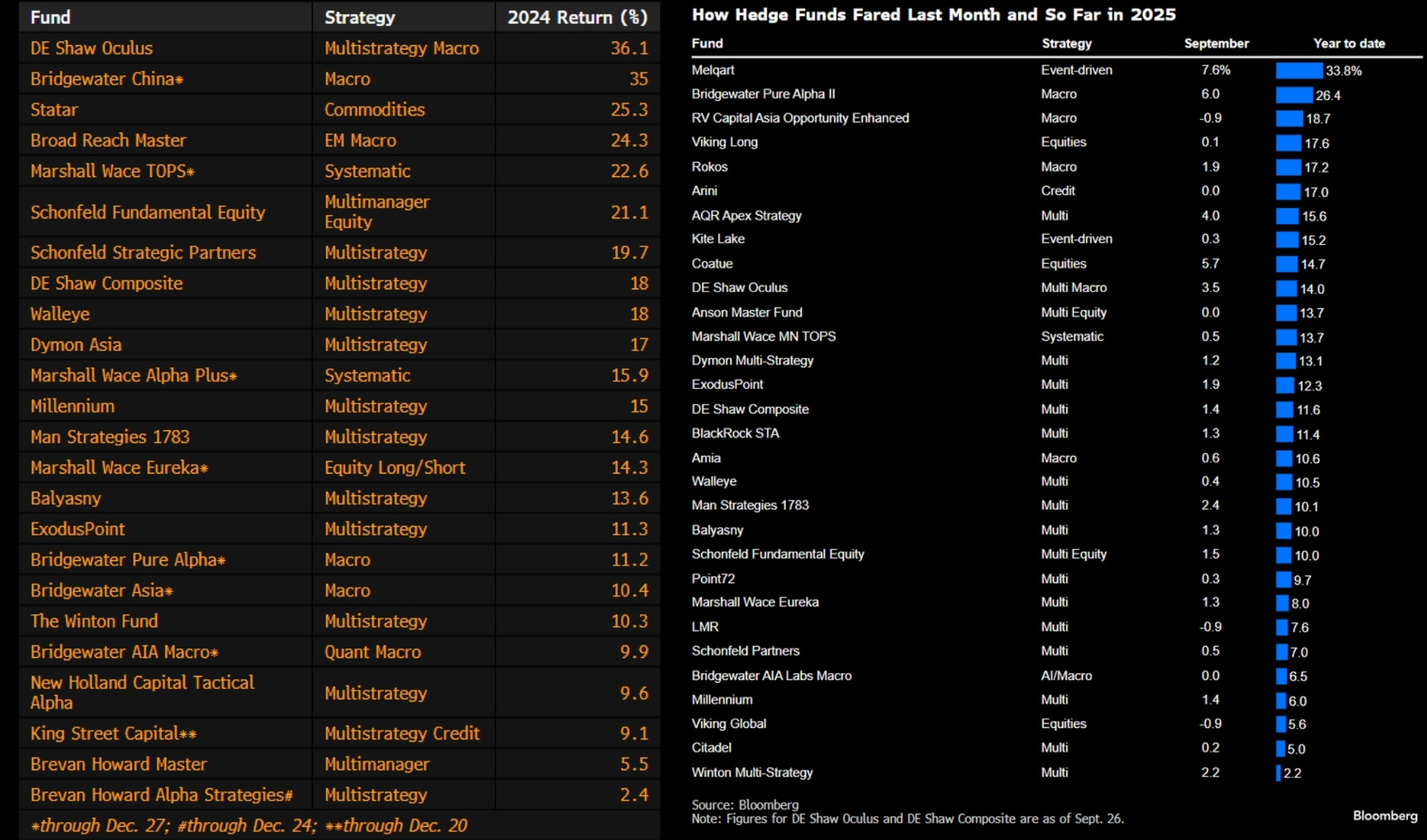The image size is (1427, 840).
Task: Click Bridgewater China fund name
Action: (106, 79)
